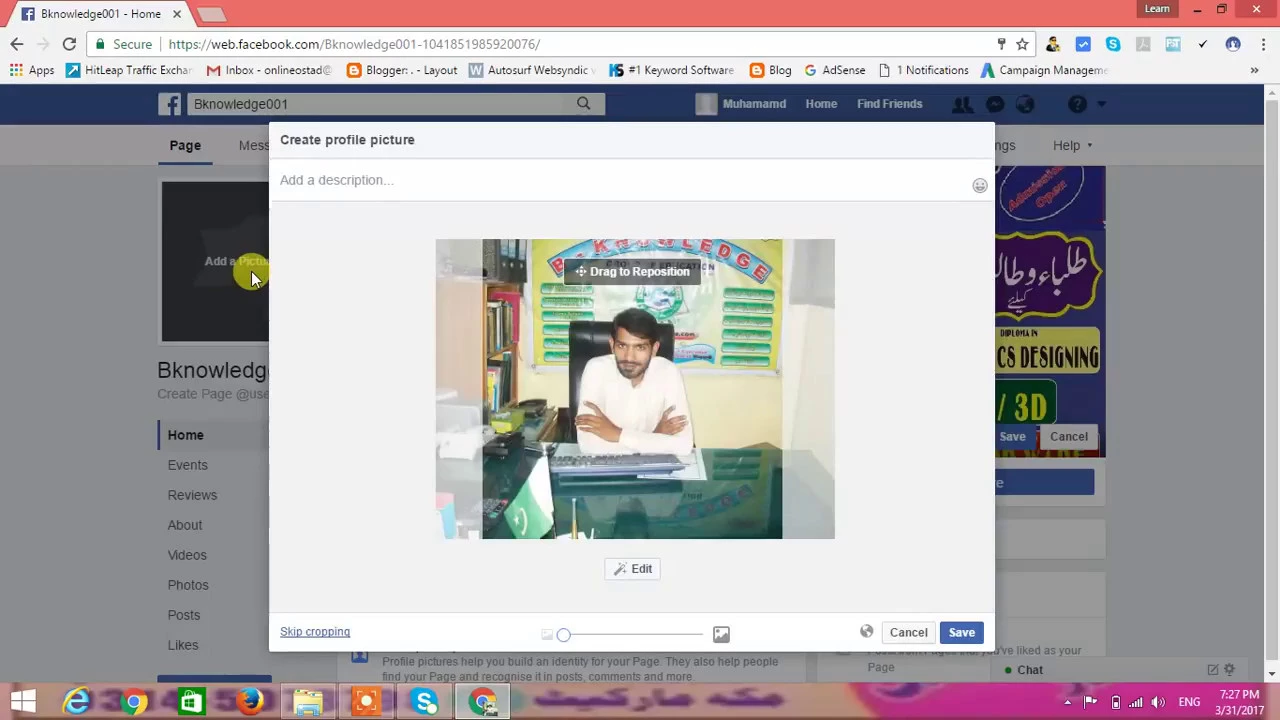The image size is (1280, 720).
Task: Select Events in page sidebar
Action: pyautogui.click(x=188, y=465)
